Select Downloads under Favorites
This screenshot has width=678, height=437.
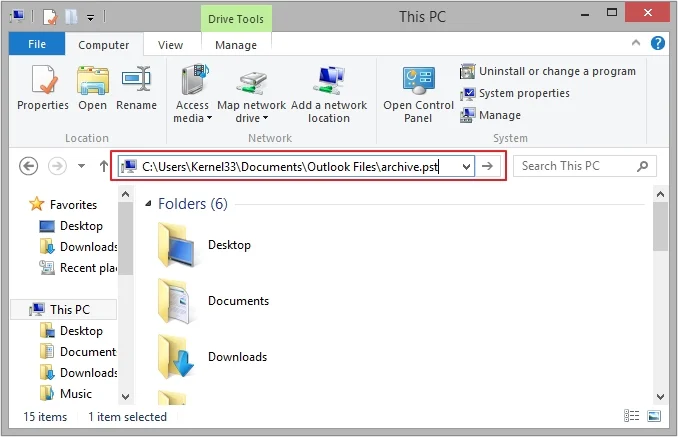coord(78,247)
